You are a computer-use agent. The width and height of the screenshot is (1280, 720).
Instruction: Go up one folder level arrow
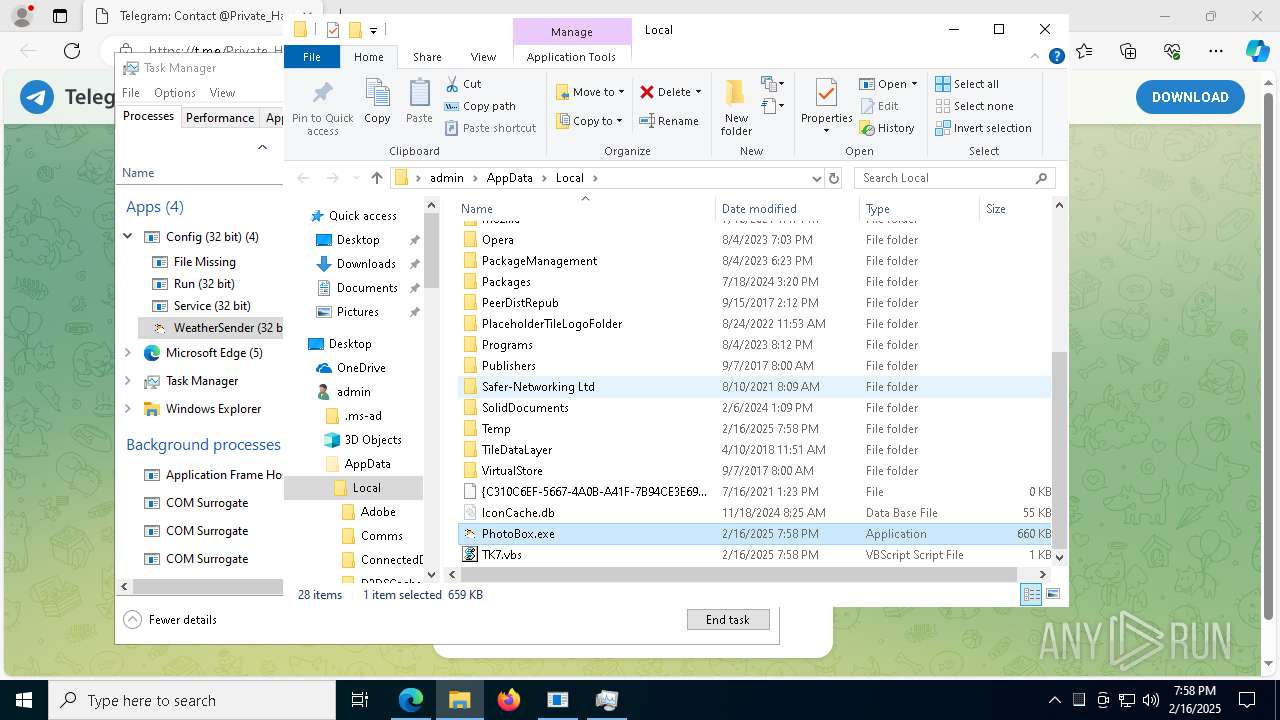[x=376, y=178]
